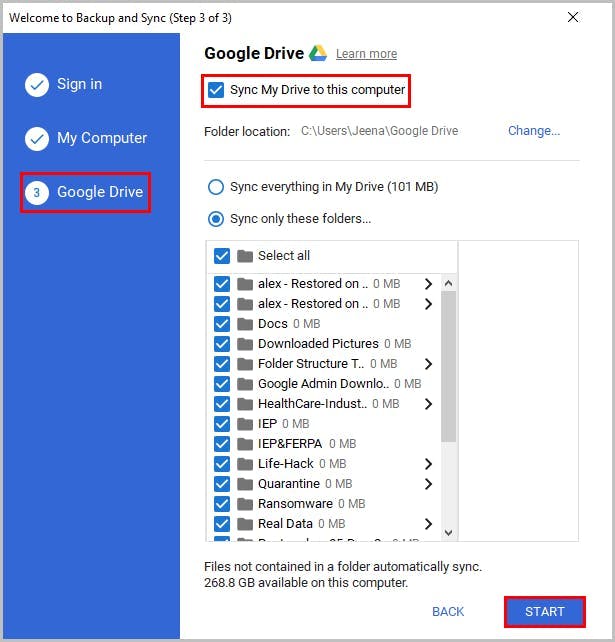Click the Google Drive logo icon
The image size is (615, 642).
(x=318, y=53)
